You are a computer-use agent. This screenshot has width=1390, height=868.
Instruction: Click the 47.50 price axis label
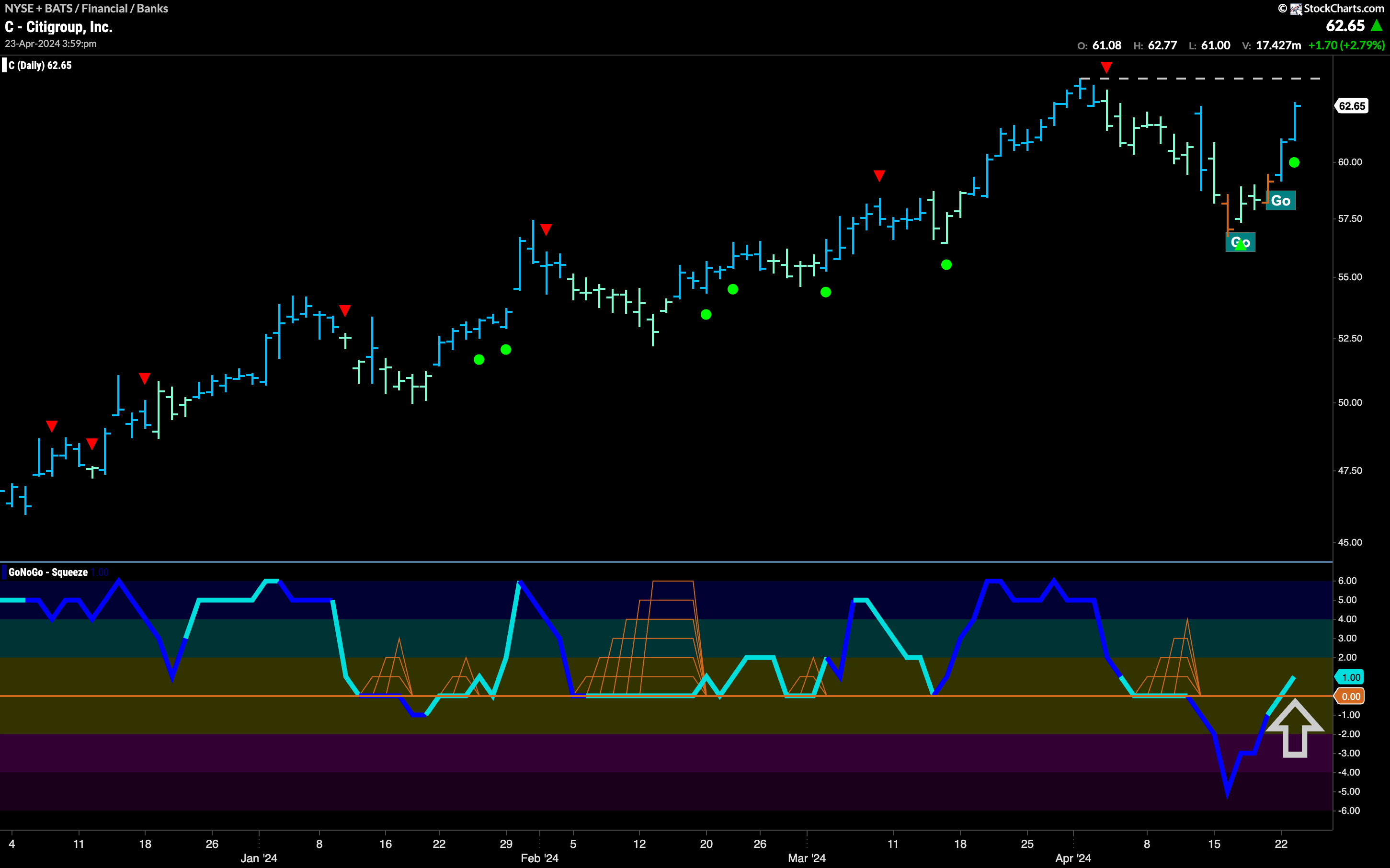pos(1349,471)
